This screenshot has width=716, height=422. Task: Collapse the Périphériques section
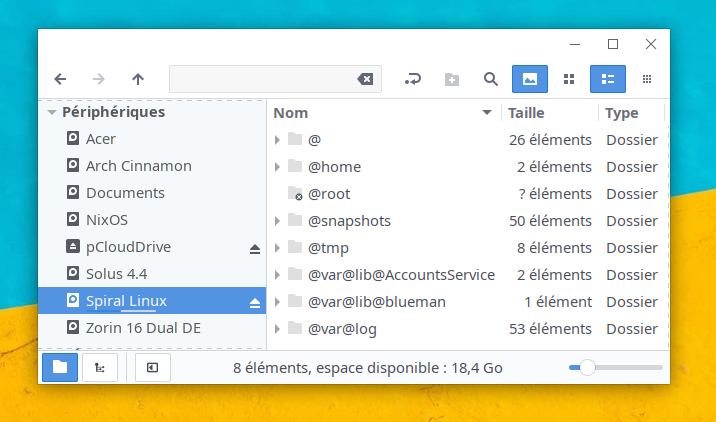pos(52,113)
